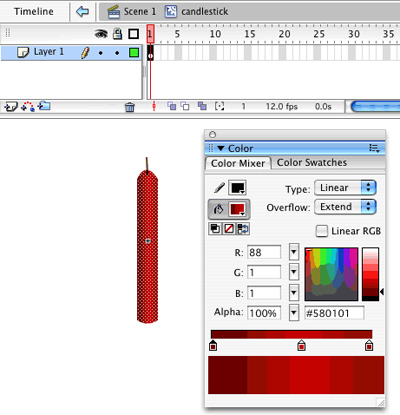Click Delete Layer trash icon
This screenshot has width=400, height=415.
click(x=130, y=107)
